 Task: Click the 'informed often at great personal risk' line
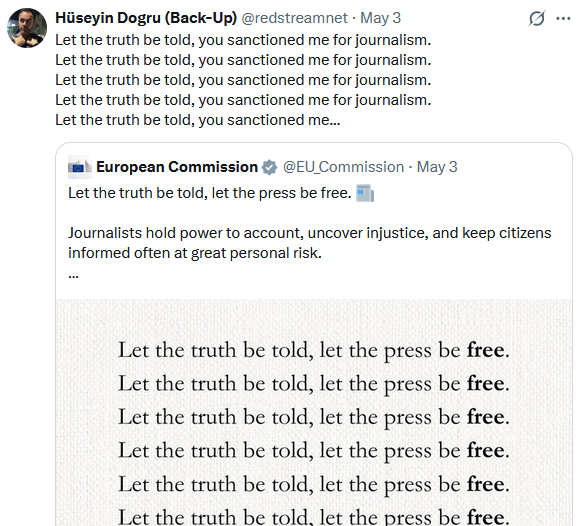pos(195,253)
